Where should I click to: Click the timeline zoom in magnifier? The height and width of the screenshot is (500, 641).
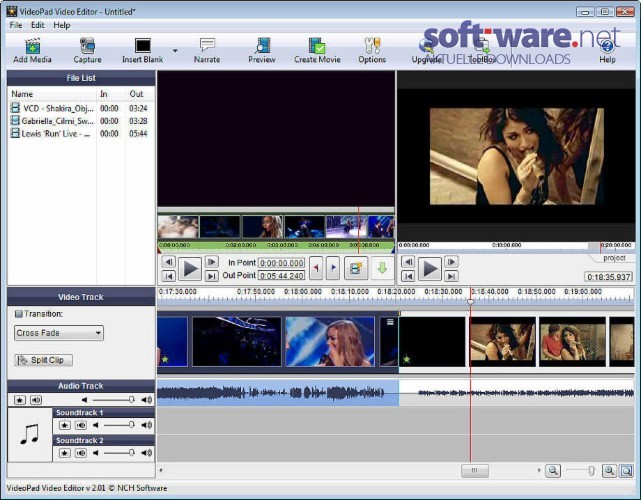609,471
